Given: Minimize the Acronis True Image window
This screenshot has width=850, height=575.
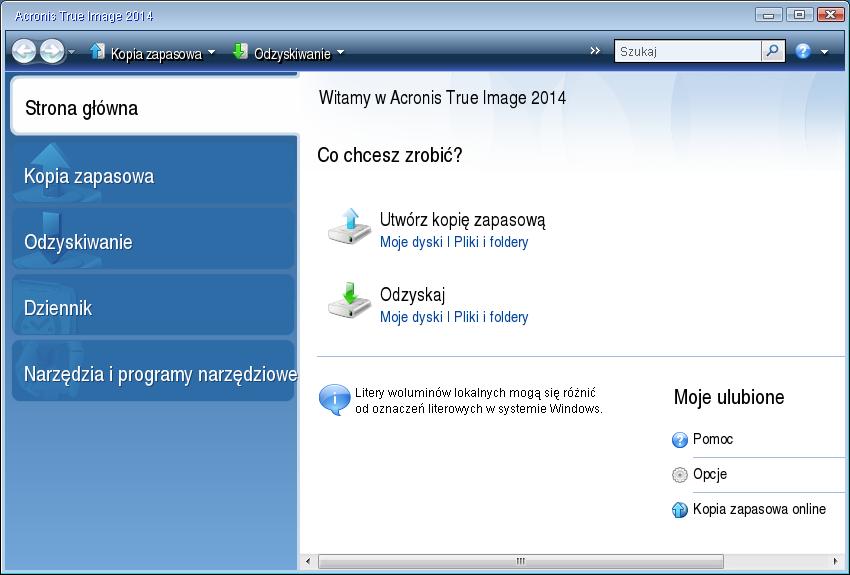Looking at the screenshot, I should [769, 15].
